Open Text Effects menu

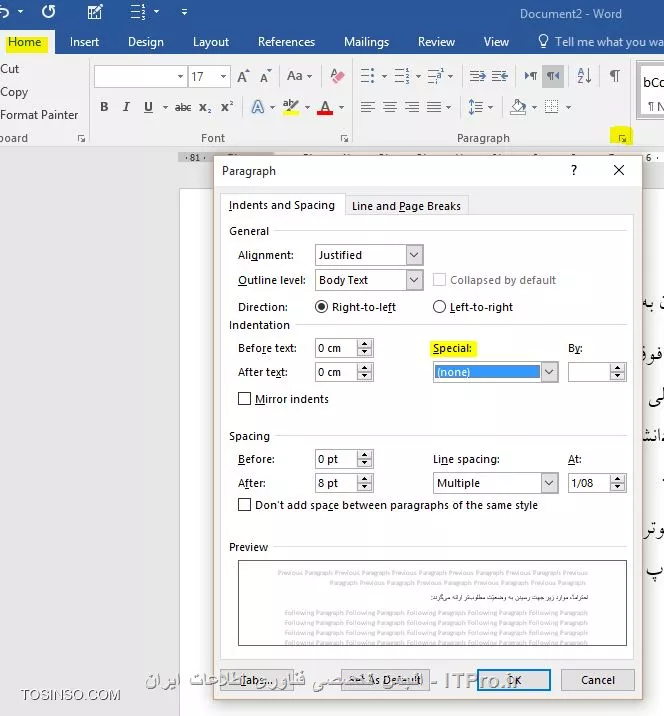[258, 107]
